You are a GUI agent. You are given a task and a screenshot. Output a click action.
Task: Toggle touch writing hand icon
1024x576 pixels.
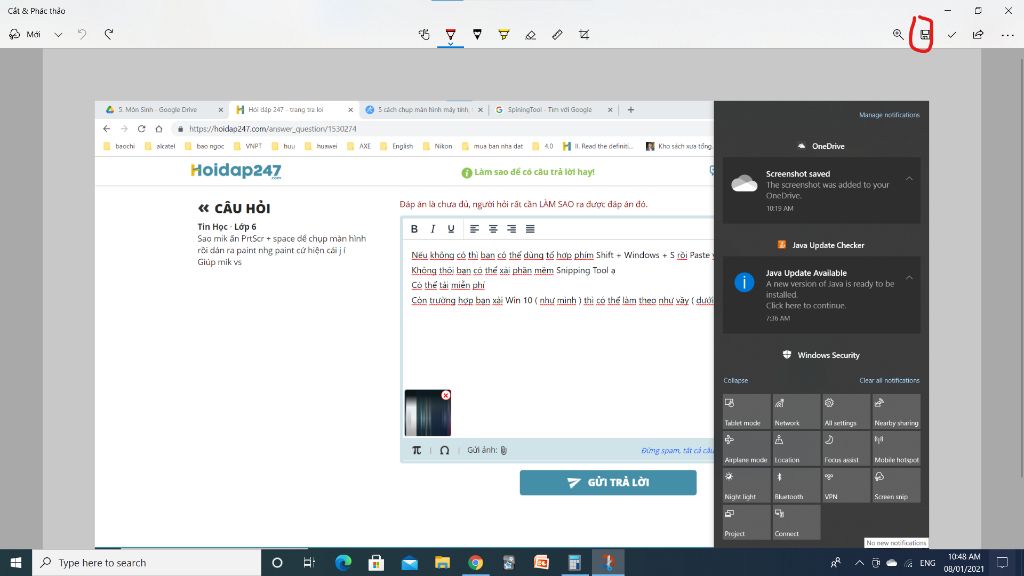coord(424,35)
